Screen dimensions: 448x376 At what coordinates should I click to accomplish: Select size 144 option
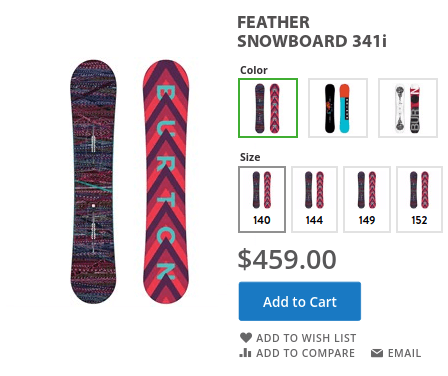pyautogui.click(x=315, y=199)
